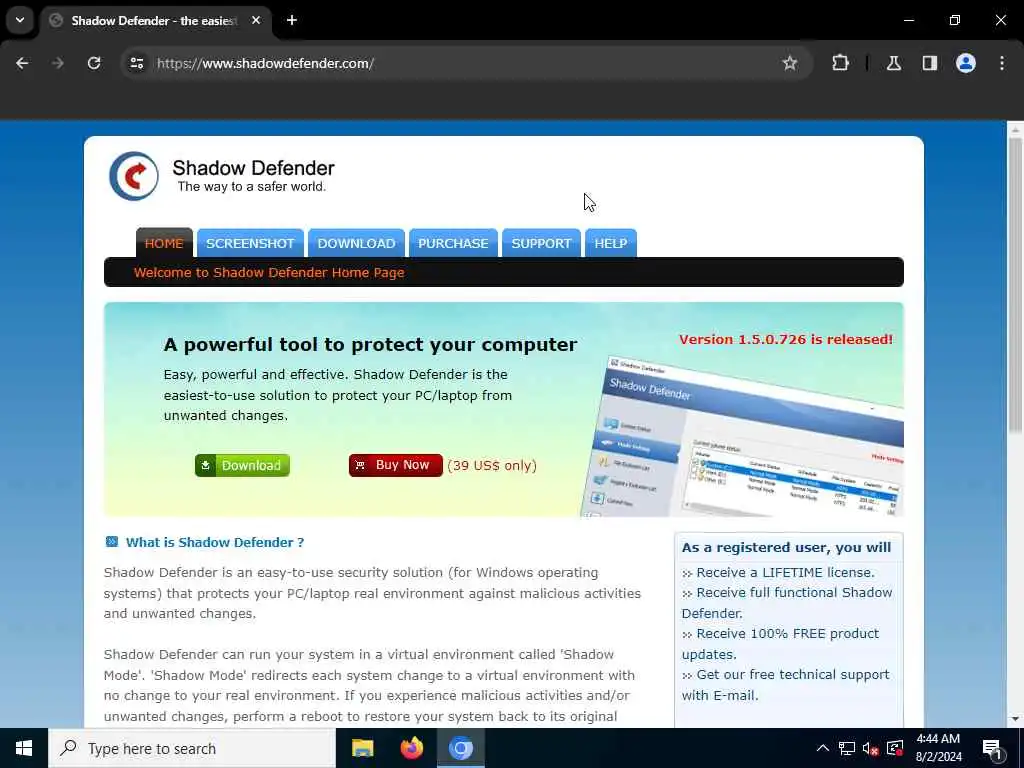Screen dimensions: 1024x768
Task: Open Chrome three-dot menu
Action: [1002, 63]
